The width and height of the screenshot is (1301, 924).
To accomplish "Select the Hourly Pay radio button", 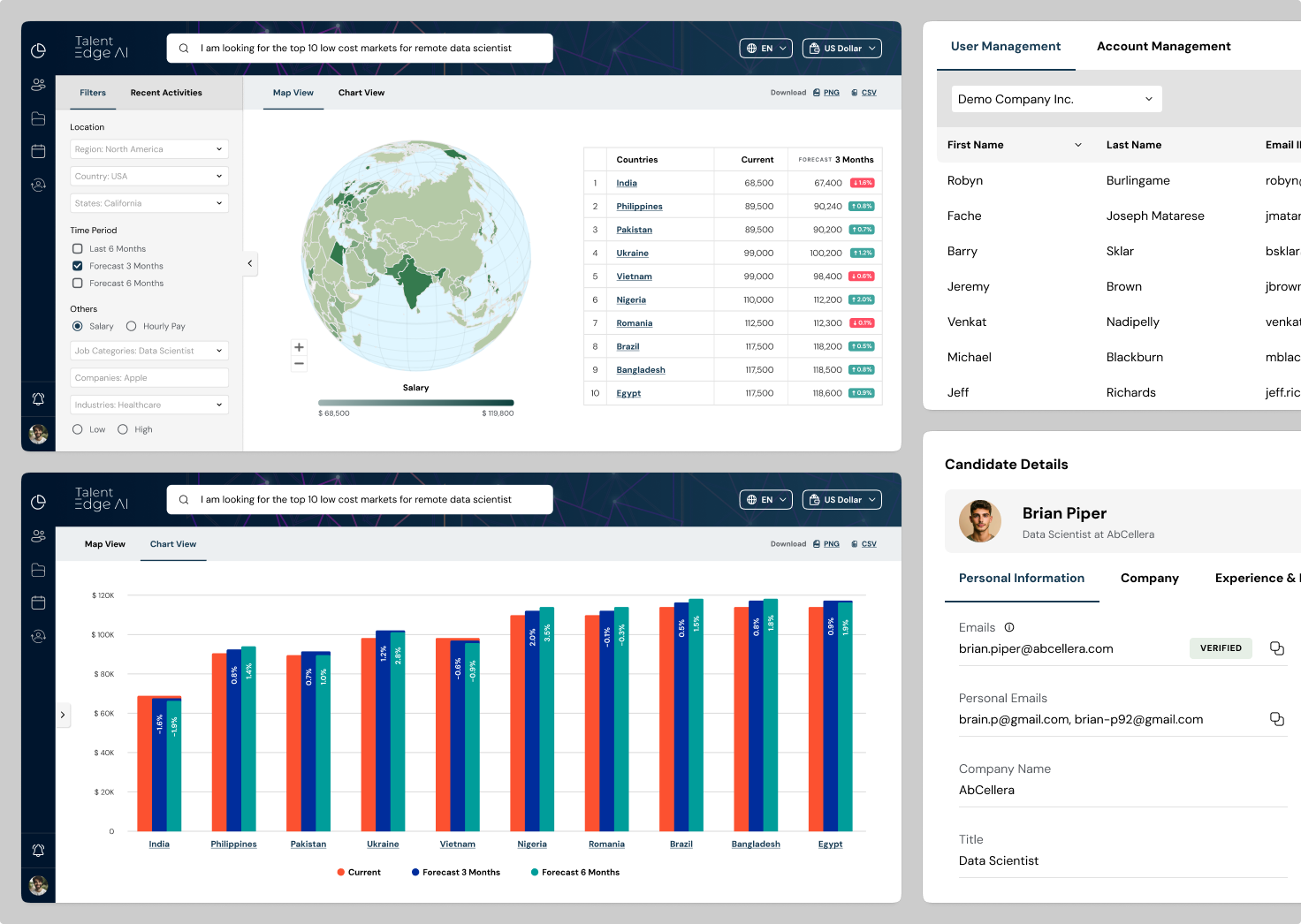I will coord(132,326).
